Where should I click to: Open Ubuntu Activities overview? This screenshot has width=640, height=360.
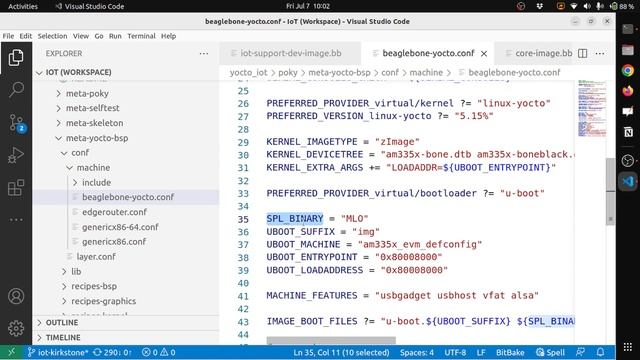point(23,6)
